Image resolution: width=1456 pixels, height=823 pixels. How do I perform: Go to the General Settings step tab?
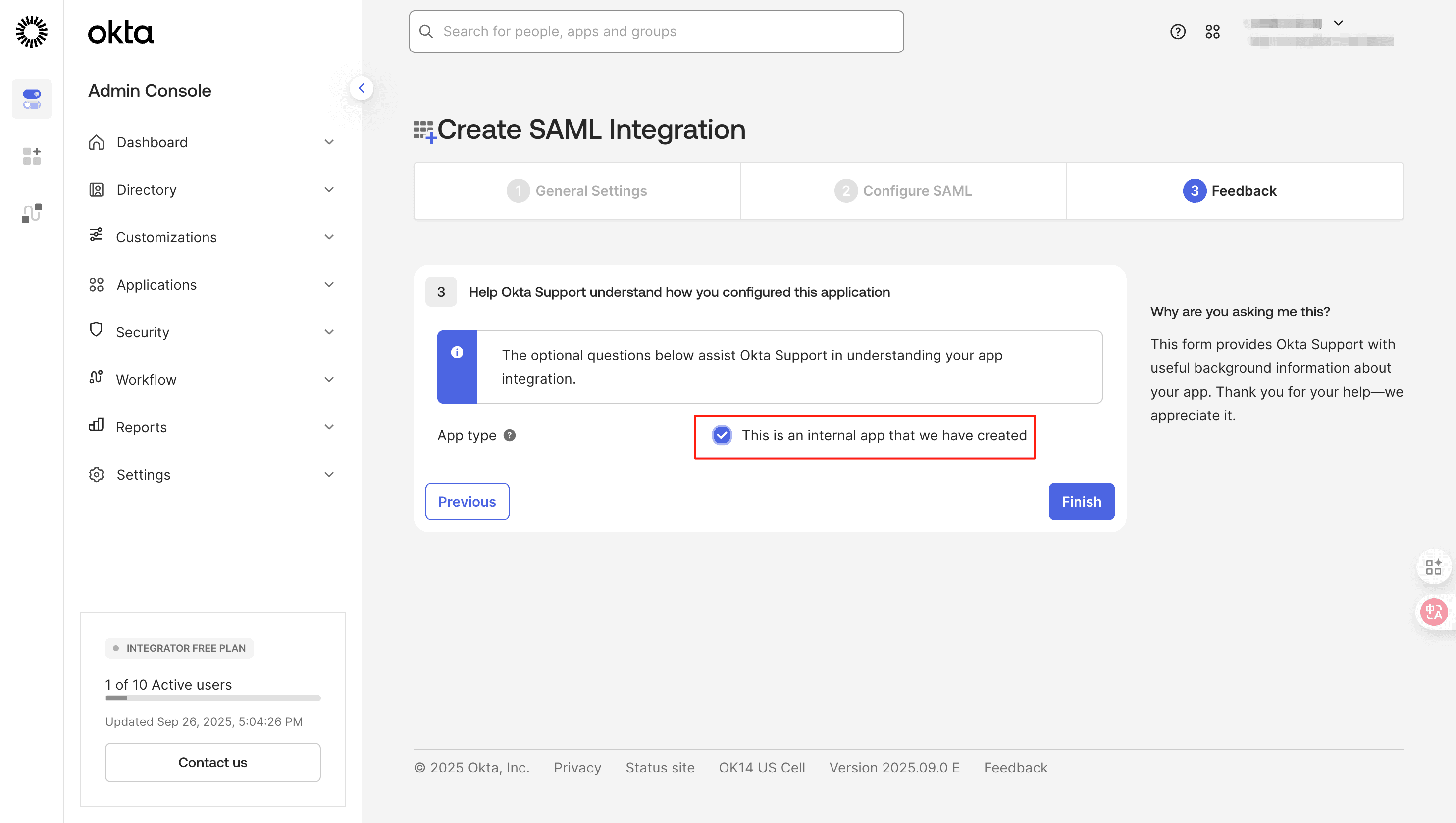tap(577, 191)
